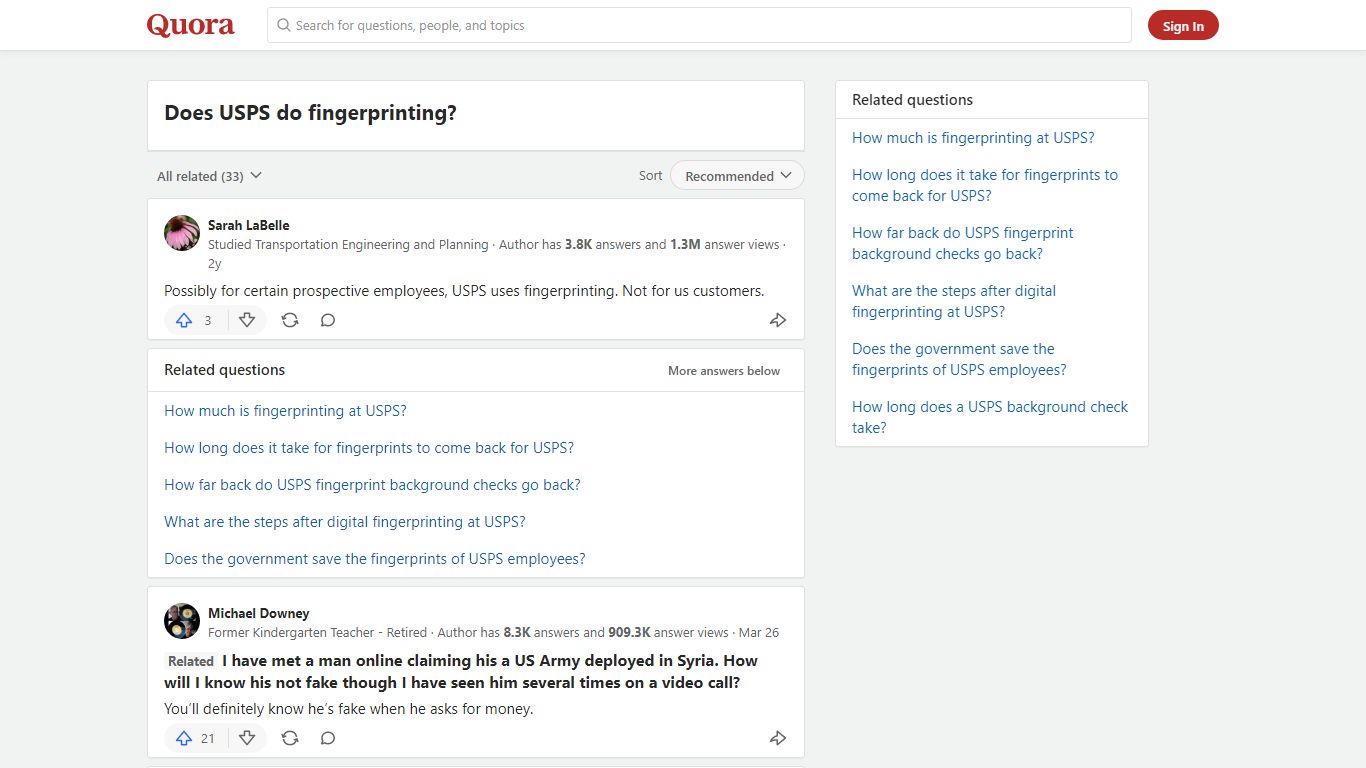Expand the All related (33) filter
This screenshot has width=1366, height=768.
pyautogui.click(x=209, y=176)
